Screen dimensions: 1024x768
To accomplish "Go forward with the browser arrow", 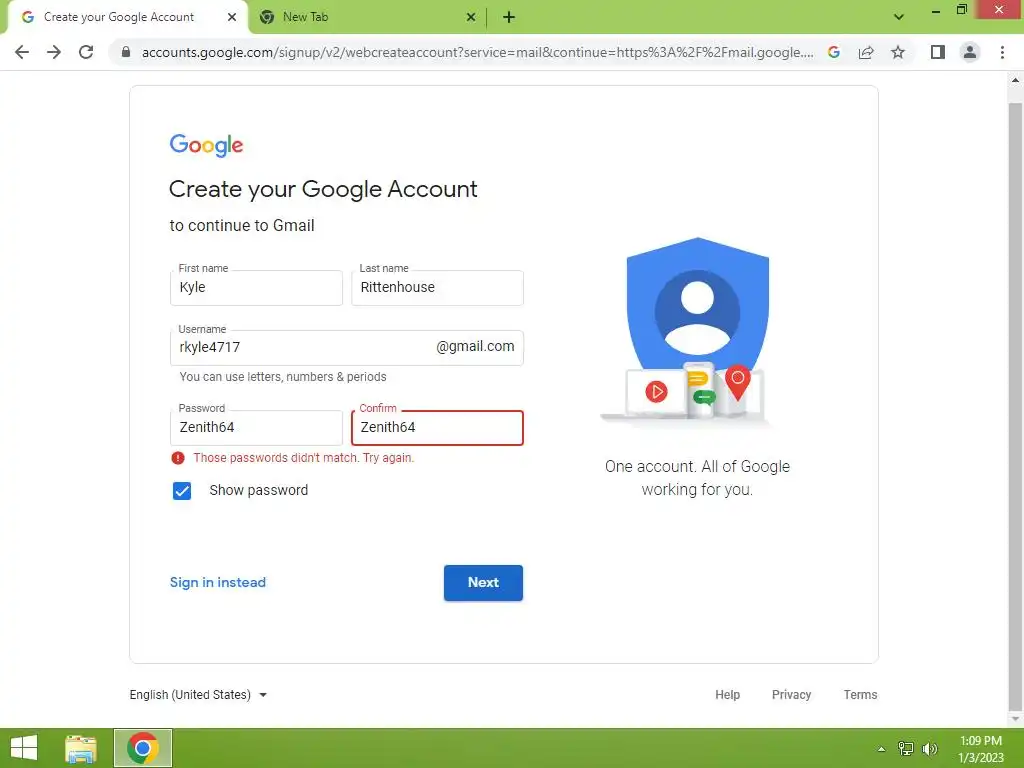I will tap(54, 52).
